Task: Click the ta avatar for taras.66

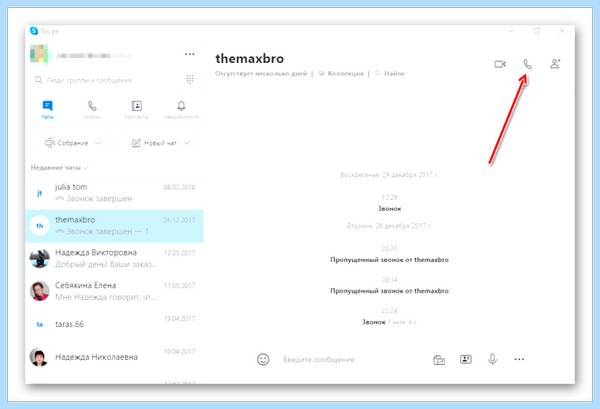Action: 39,324
